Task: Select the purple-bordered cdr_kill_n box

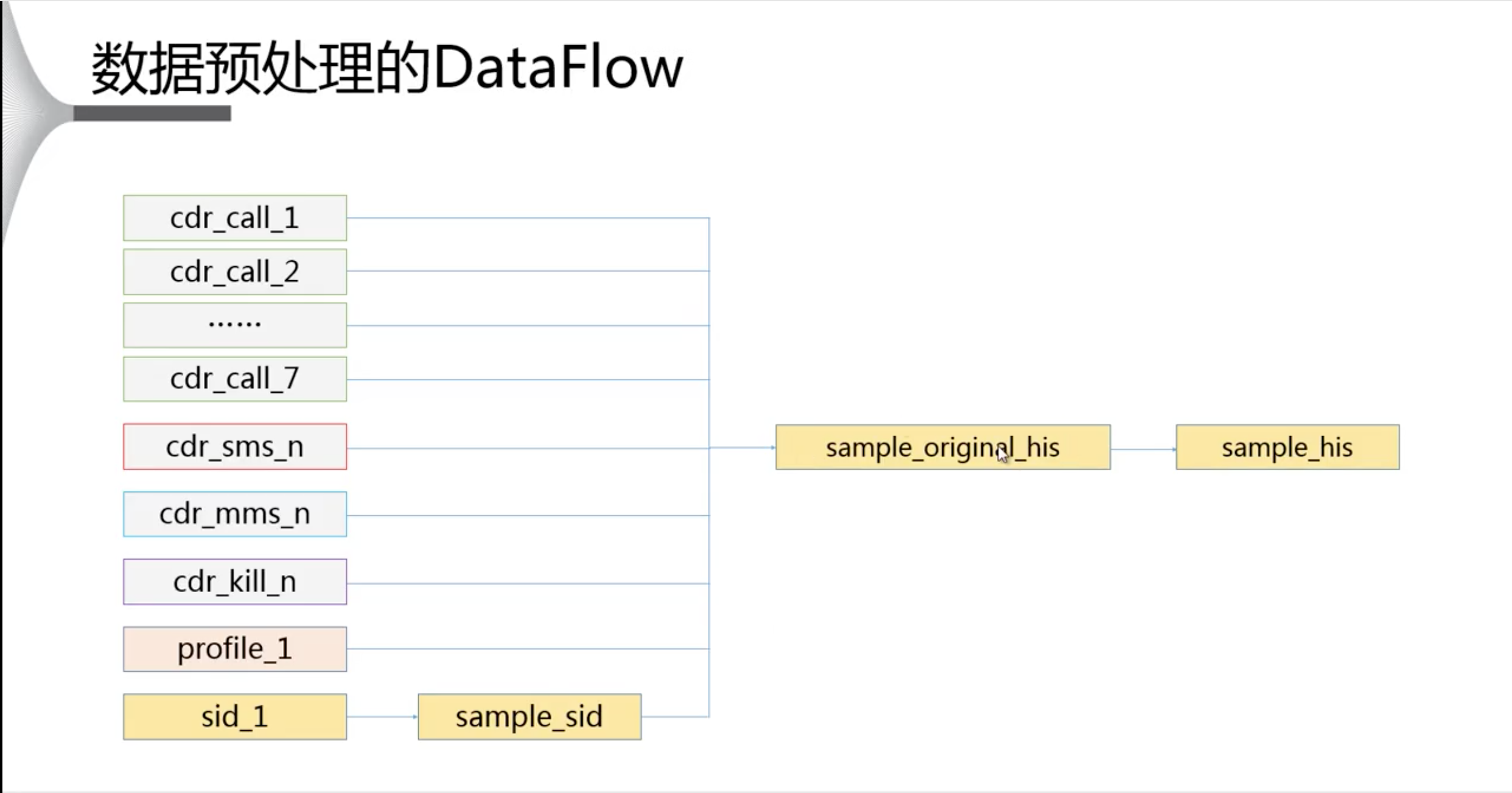Action: pyautogui.click(x=235, y=582)
